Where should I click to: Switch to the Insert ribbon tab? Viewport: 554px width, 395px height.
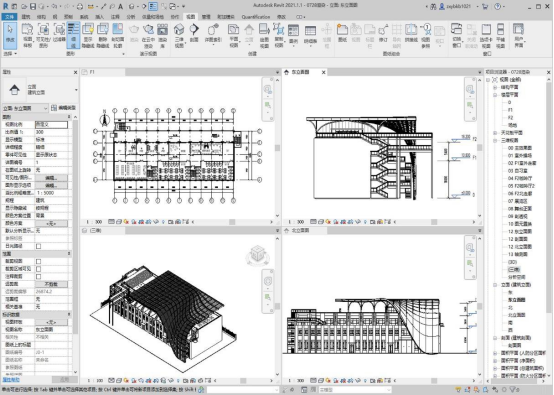[x=99, y=17]
